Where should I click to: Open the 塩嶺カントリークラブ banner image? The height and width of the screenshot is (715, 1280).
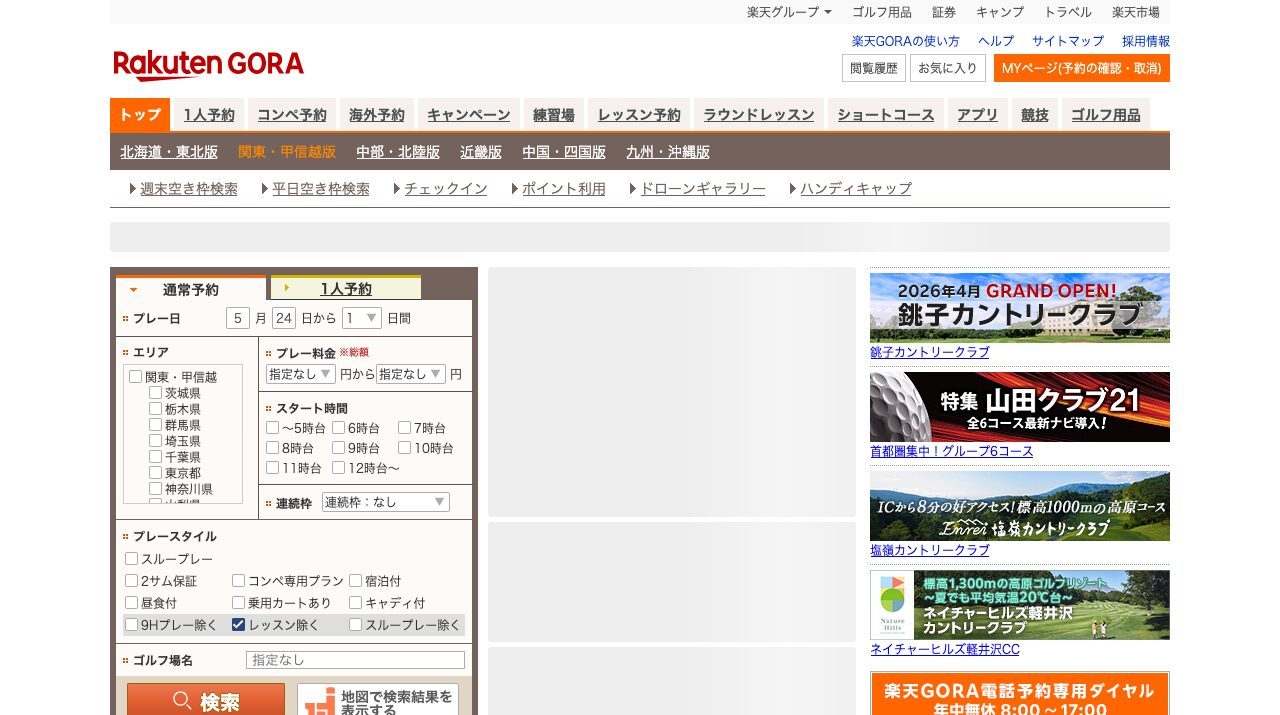(x=1020, y=506)
